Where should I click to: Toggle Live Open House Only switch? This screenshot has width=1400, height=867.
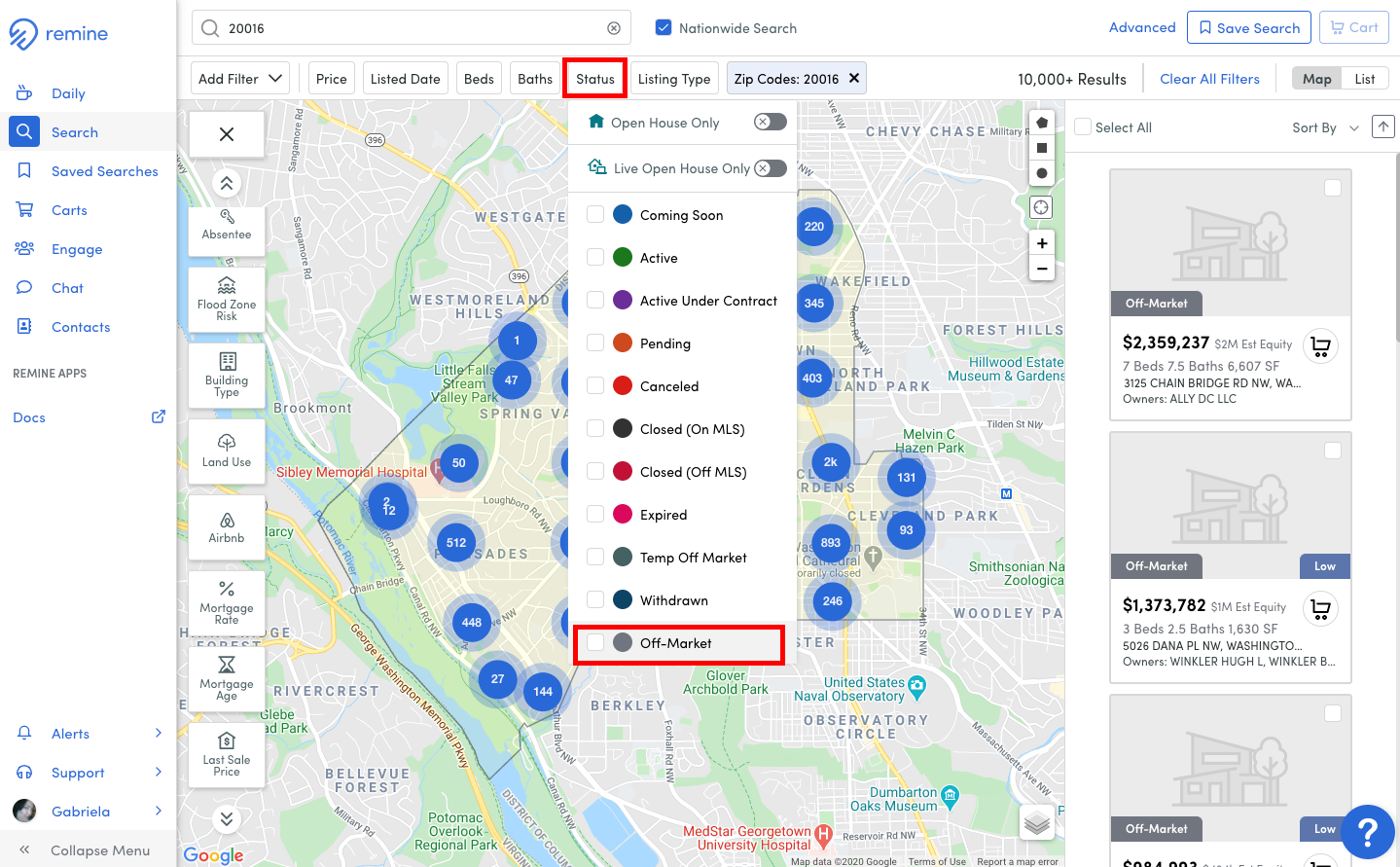771,168
